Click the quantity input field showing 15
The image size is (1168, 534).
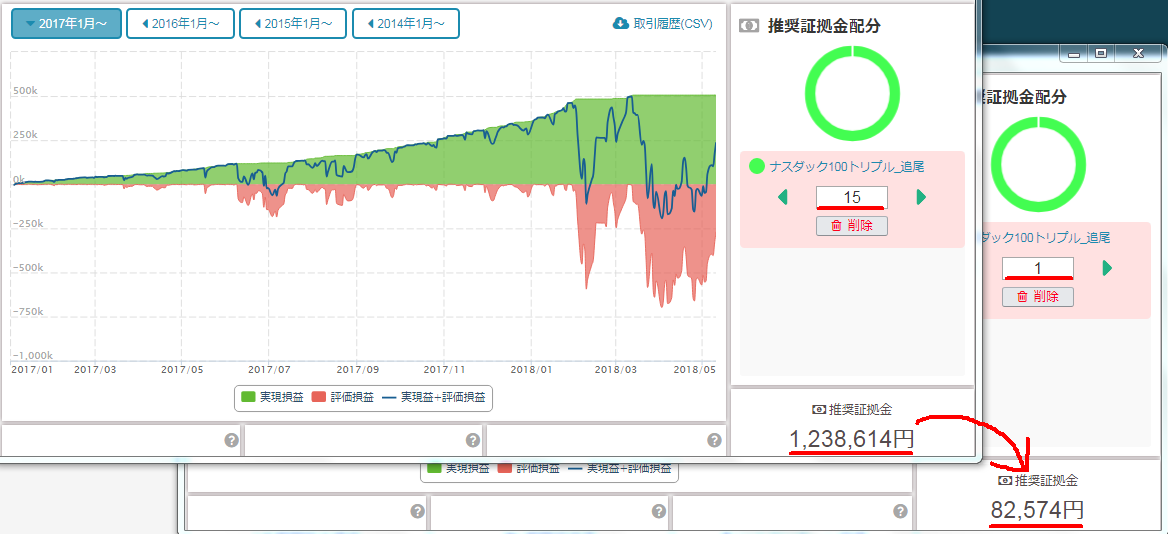(x=852, y=198)
